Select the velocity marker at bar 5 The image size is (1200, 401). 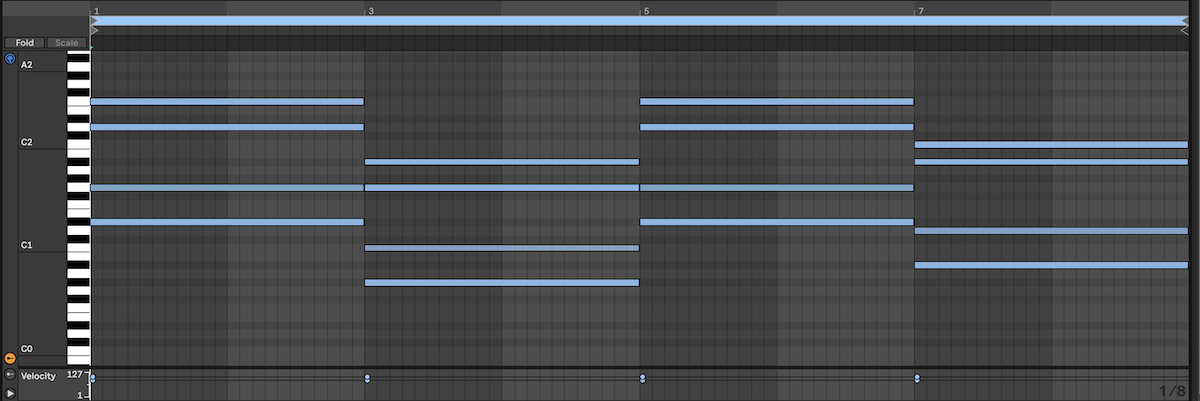(641, 377)
